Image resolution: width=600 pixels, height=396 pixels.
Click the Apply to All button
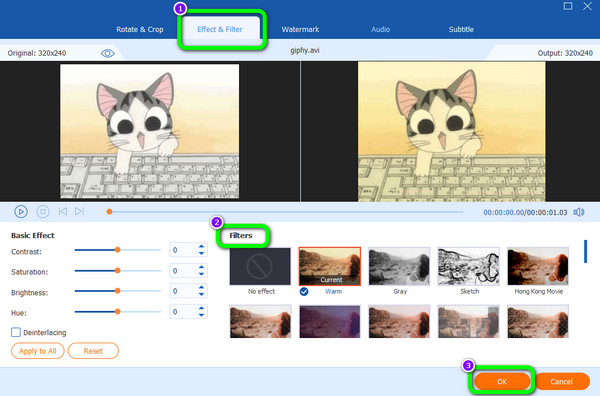point(38,351)
